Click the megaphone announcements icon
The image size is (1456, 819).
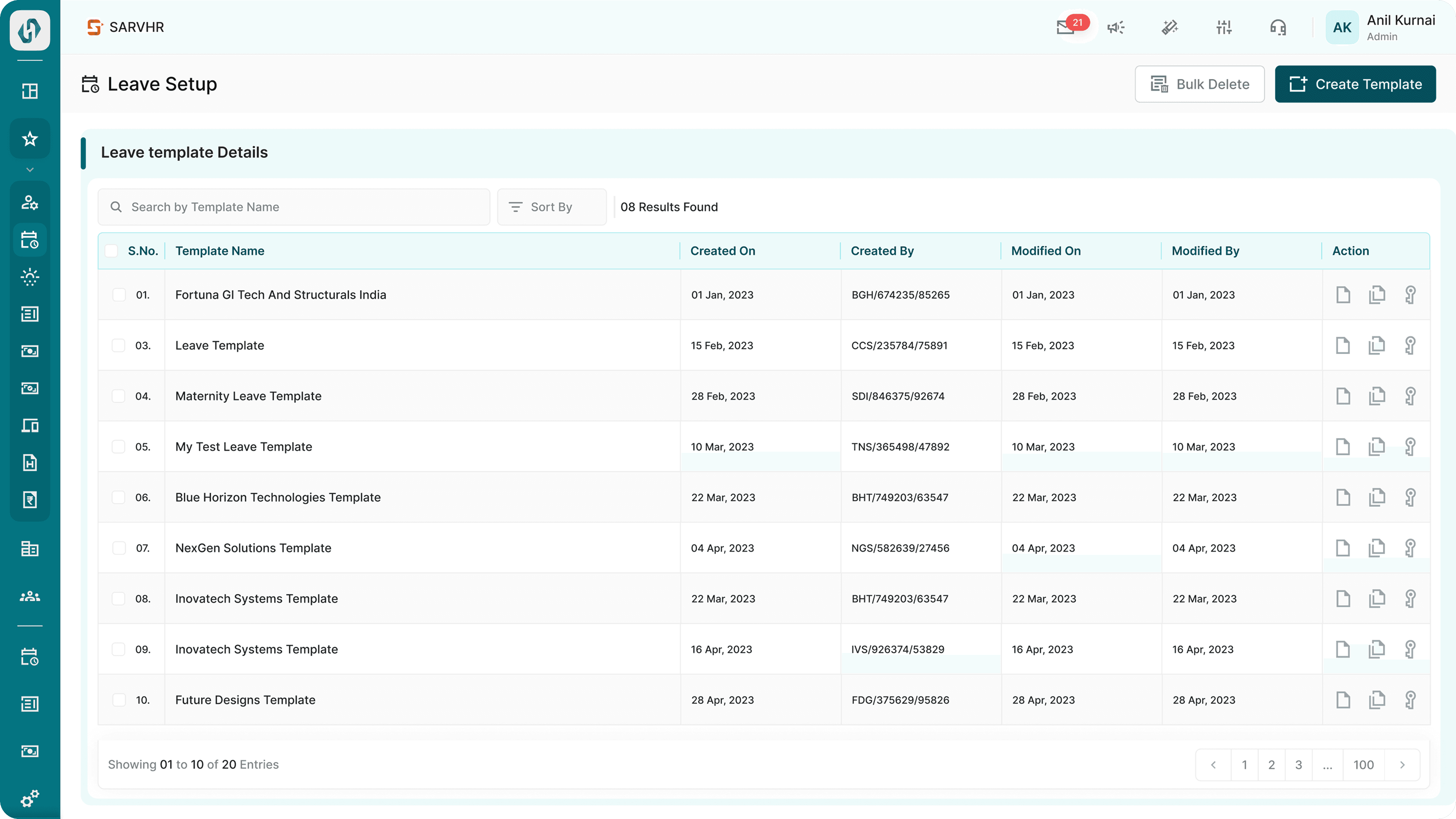pyautogui.click(x=1116, y=27)
